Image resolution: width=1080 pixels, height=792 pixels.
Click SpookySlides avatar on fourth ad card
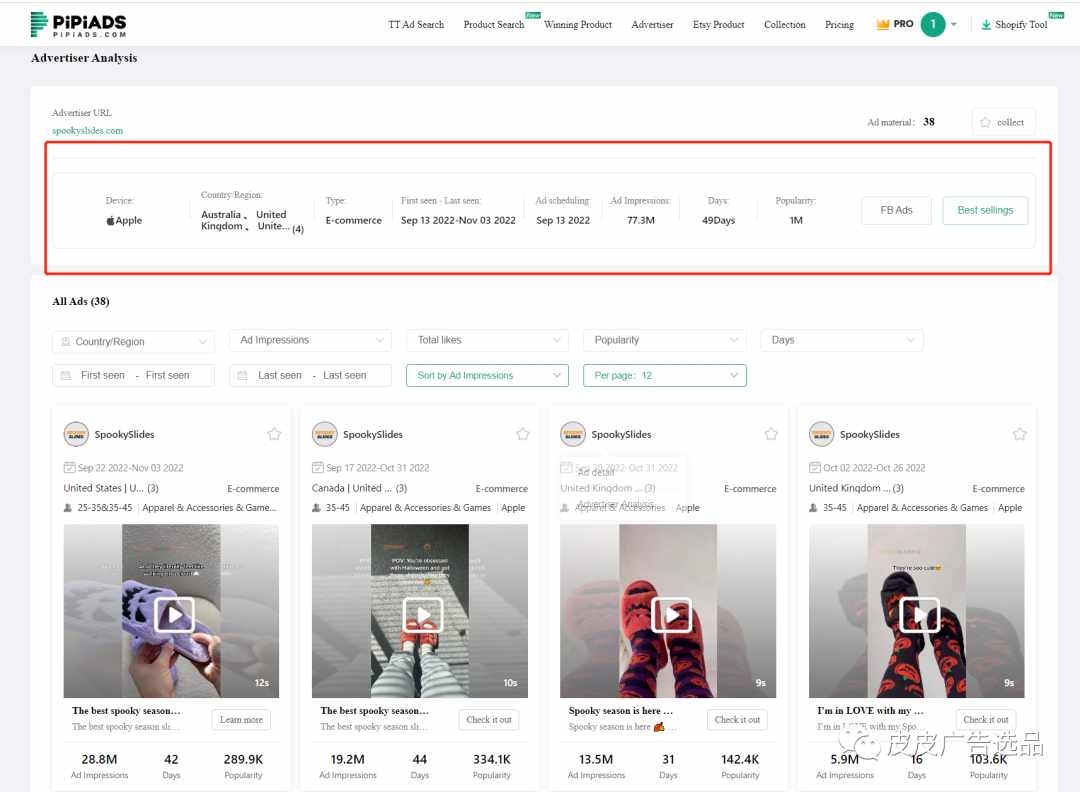point(821,435)
